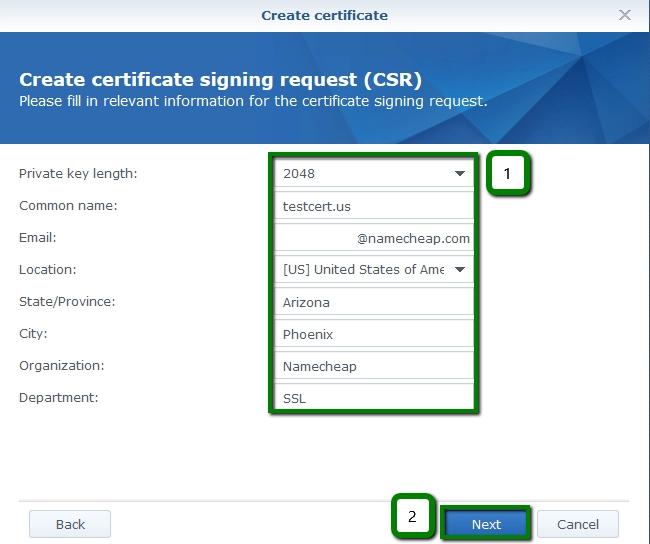
Task: Close the Create certificate dialog
Action: click(625, 15)
